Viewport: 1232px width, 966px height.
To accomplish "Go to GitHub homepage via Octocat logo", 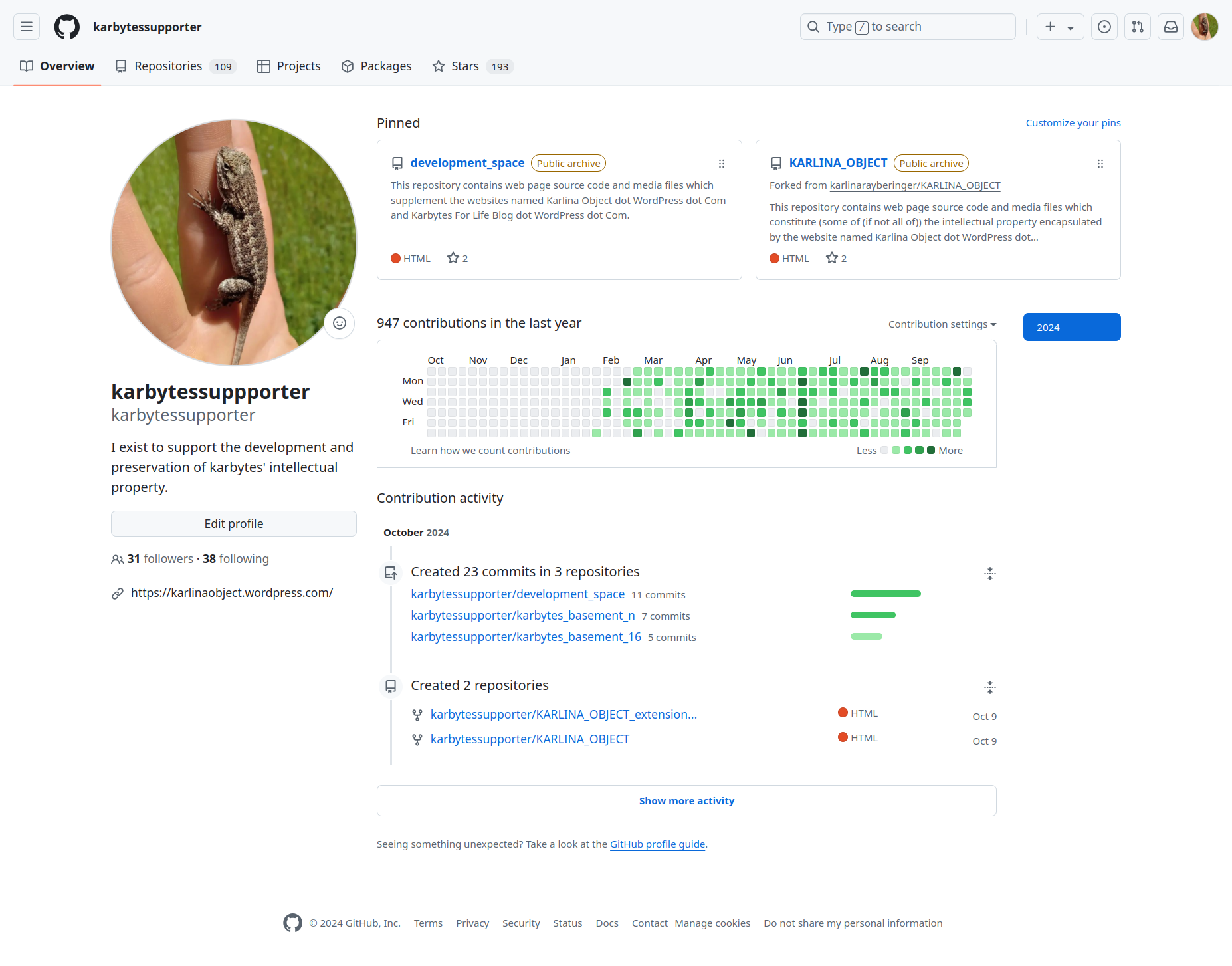I will 67,27.
